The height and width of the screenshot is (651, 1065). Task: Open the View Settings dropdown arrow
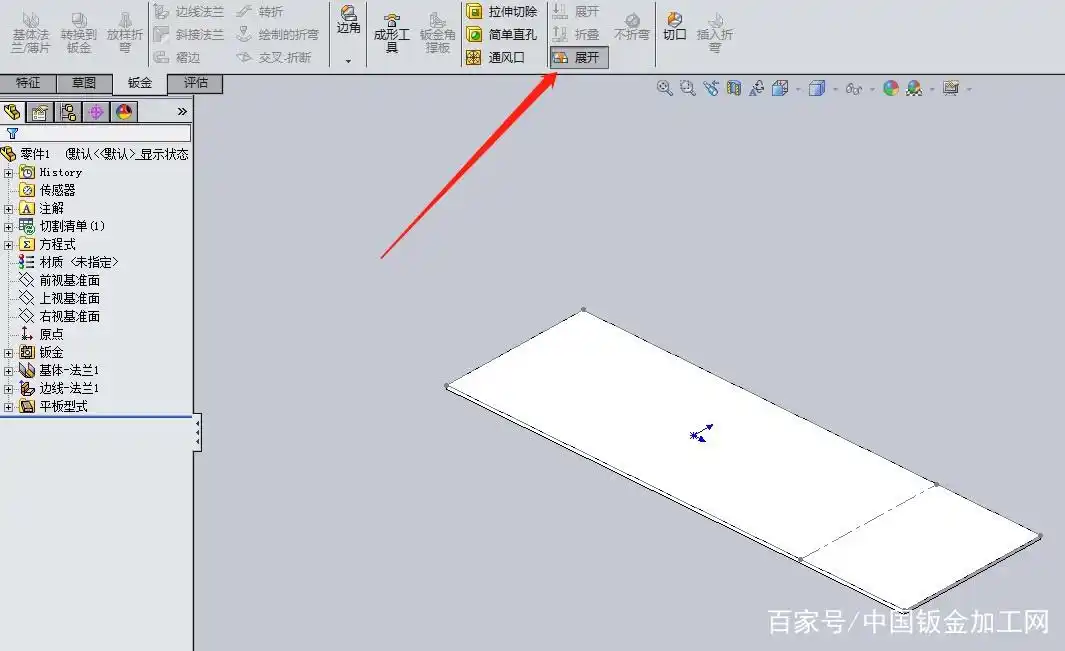[x=969, y=89]
